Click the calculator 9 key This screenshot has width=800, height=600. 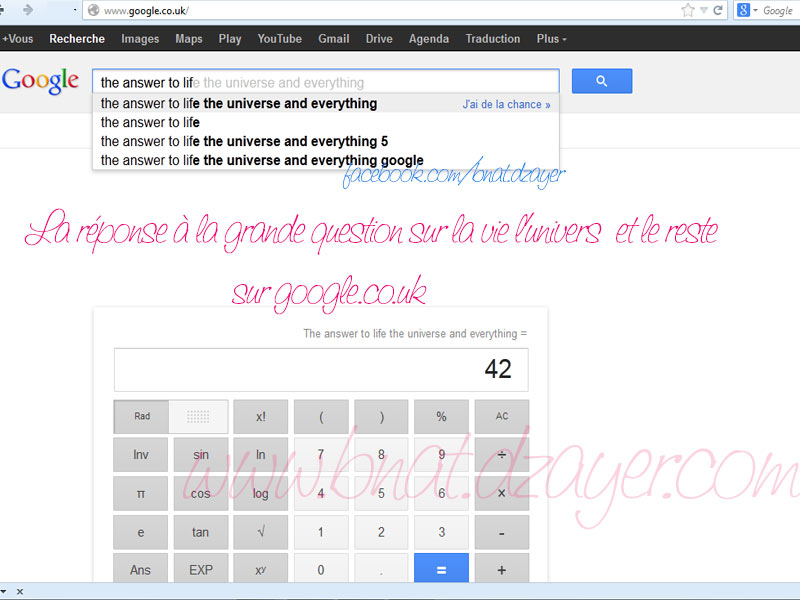pyautogui.click(x=441, y=455)
